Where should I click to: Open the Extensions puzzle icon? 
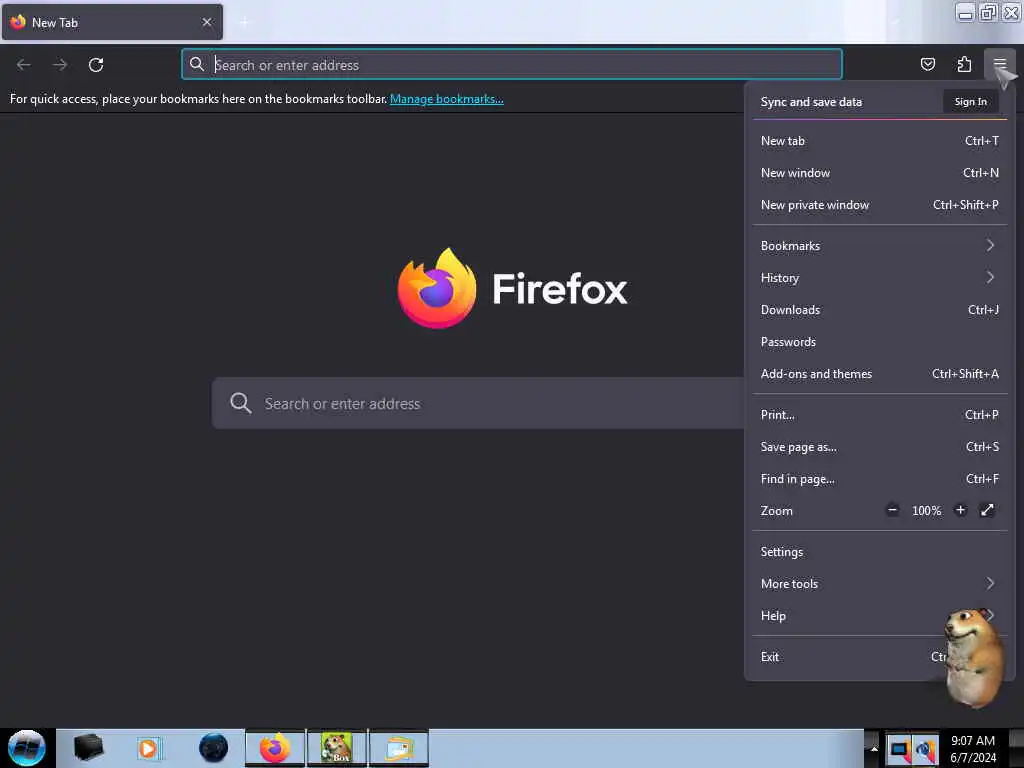[x=964, y=64]
